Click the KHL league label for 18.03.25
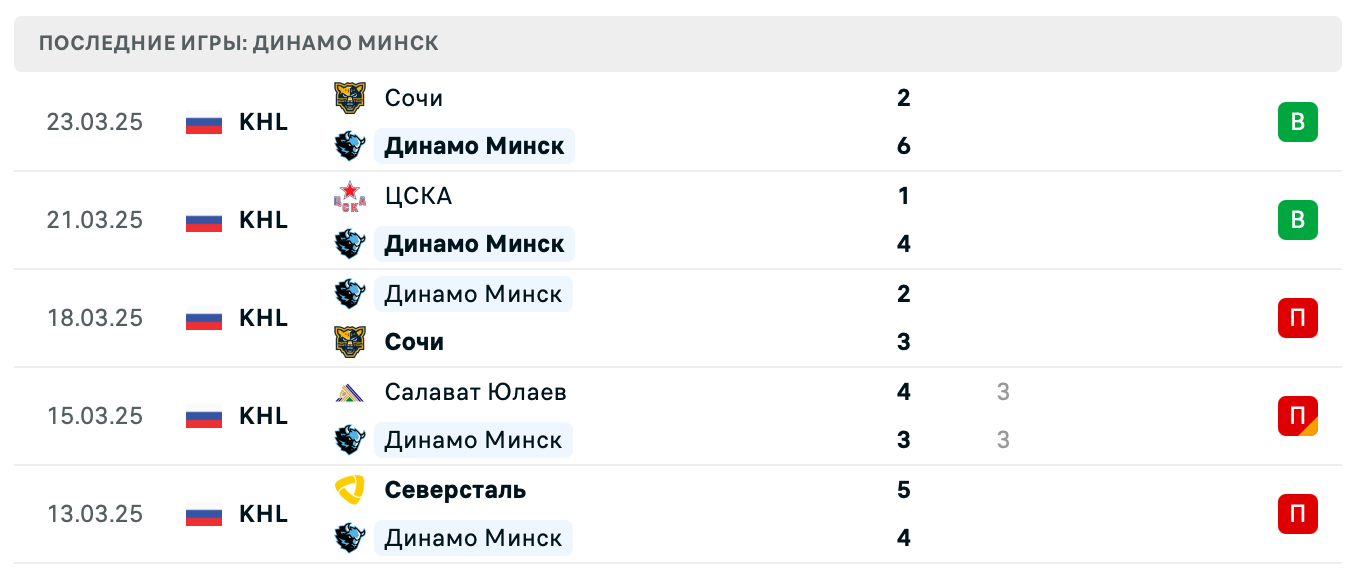The image size is (1358, 578). [264, 318]
